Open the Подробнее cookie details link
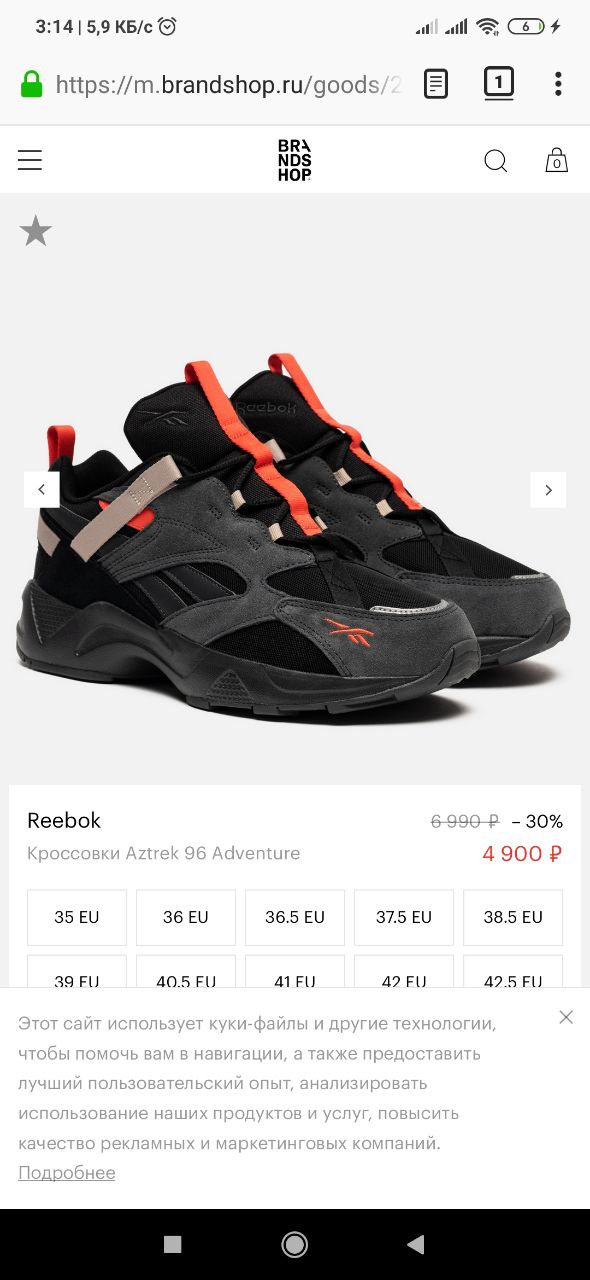 67,1173
